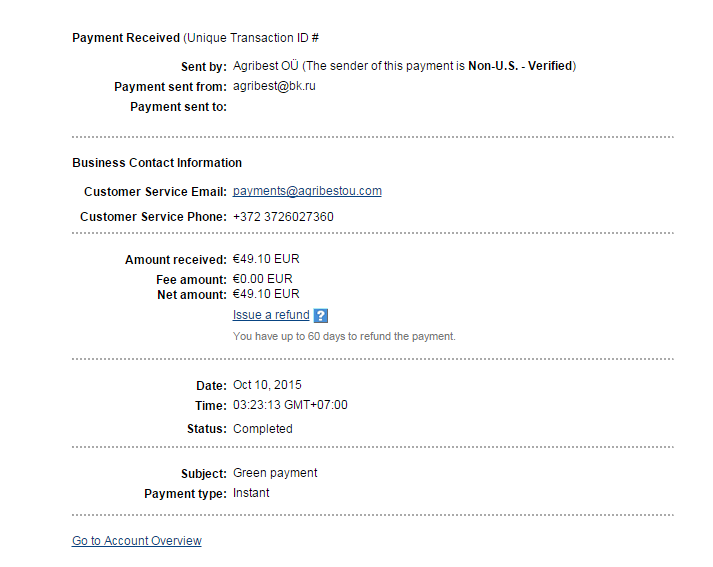Click the time 03:23:13 GMT+07:00
This screenshot has width=713, height=567.
(x=290, y=405)
